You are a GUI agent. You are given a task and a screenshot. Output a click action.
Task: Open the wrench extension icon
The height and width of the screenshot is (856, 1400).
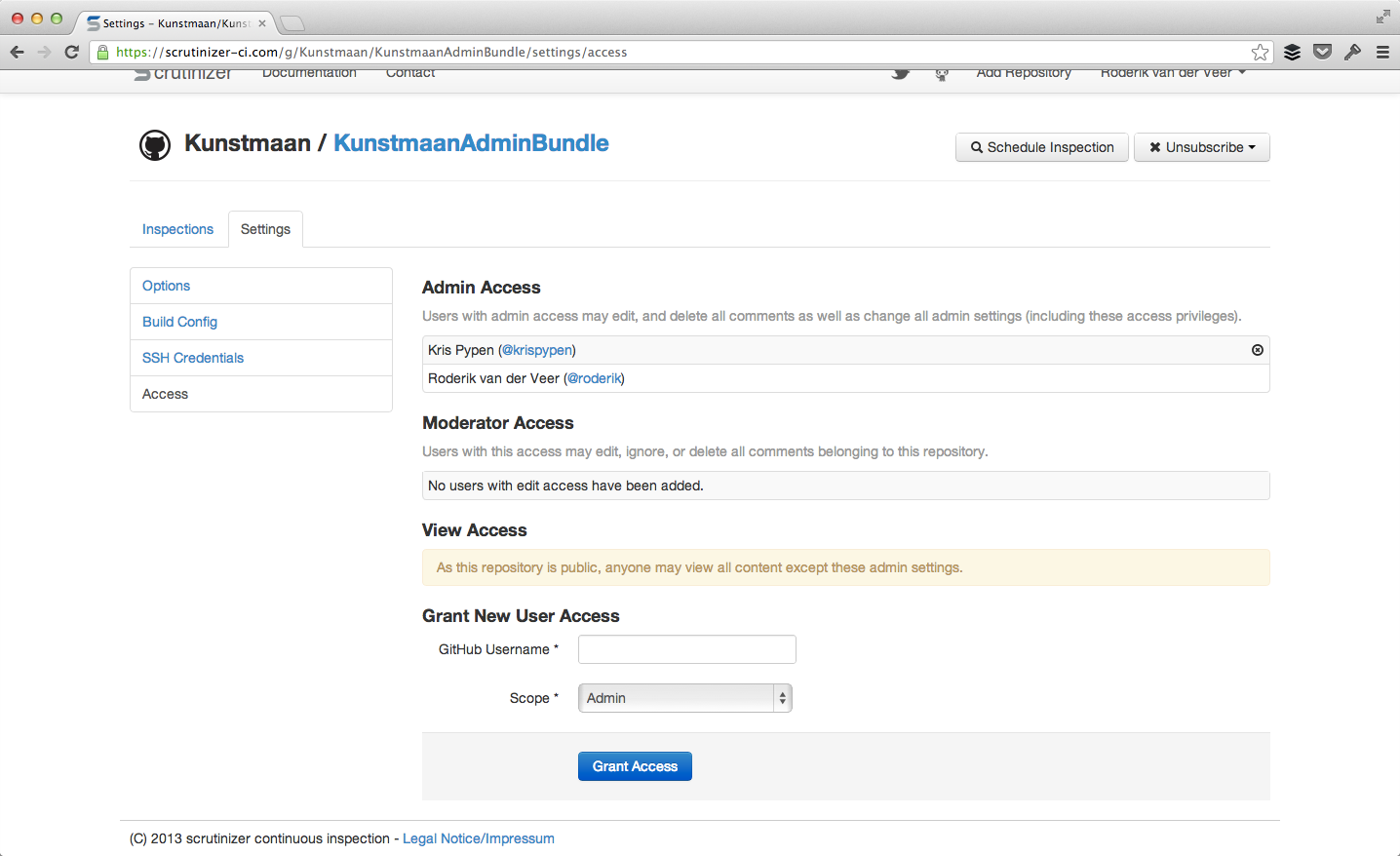tap(1352, 52)
